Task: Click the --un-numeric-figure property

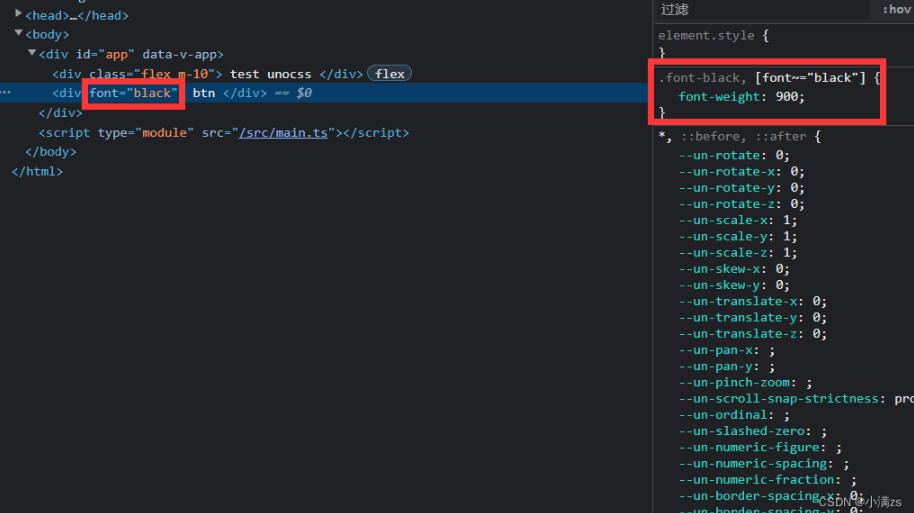Action: click(749, 448)
